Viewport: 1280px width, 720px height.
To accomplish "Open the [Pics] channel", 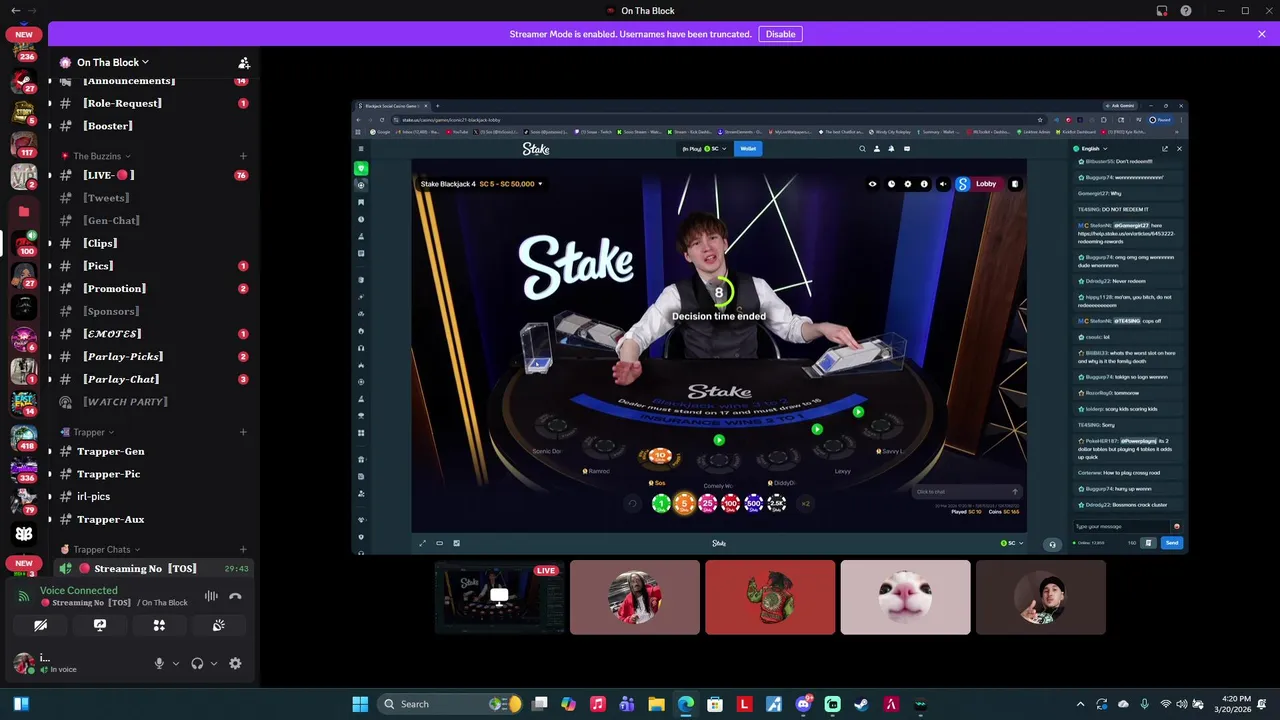I will click(x=154, y=266).
